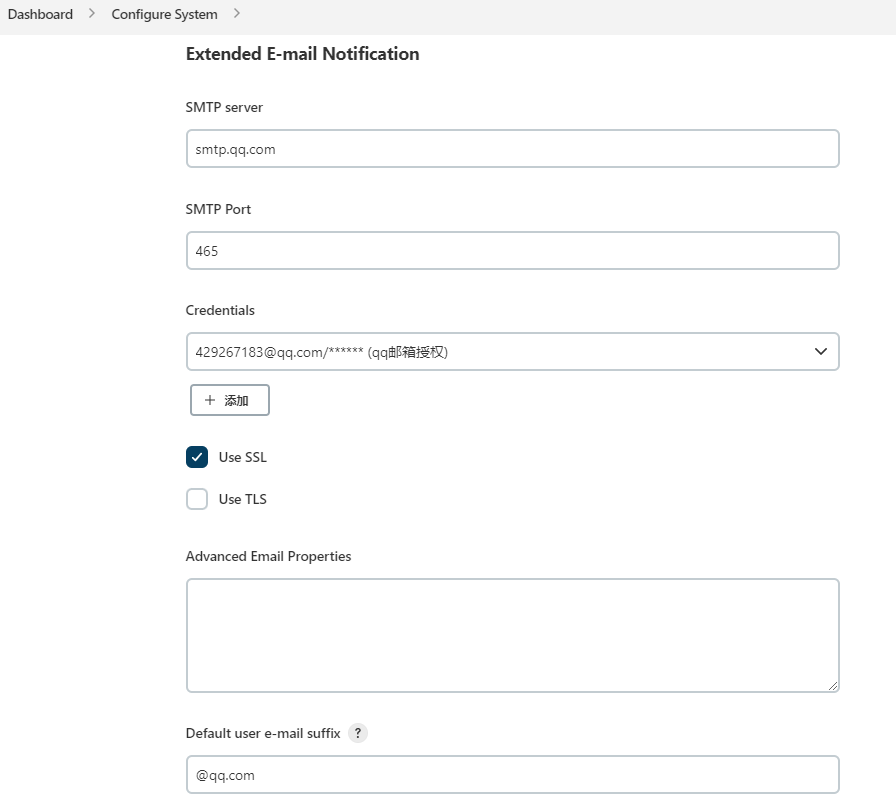Go to Dashboard breadcrumb
Screen dimensions: 896x812
click(40, 14)
